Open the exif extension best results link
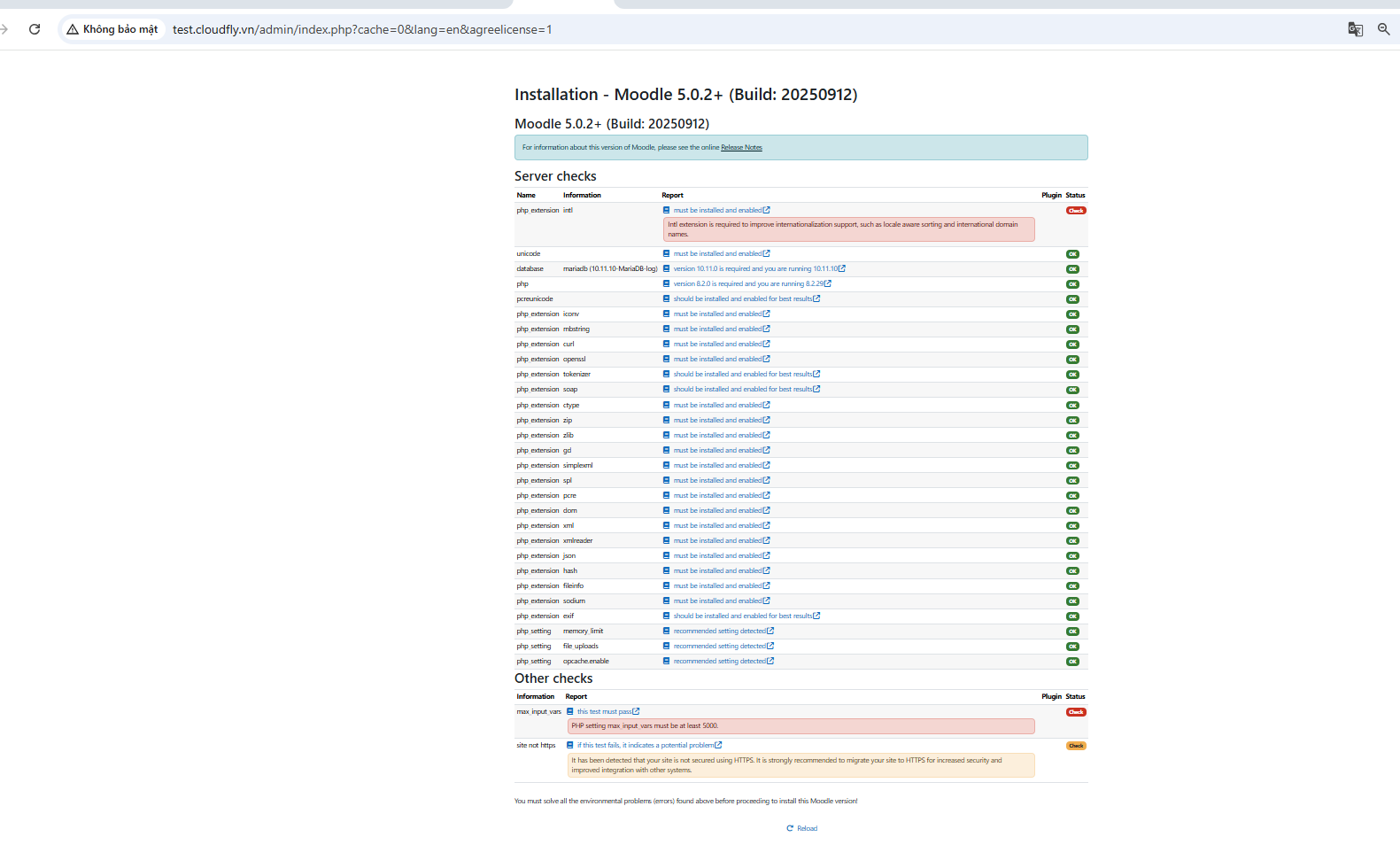Screen dimensions: 1400x868 742,616
